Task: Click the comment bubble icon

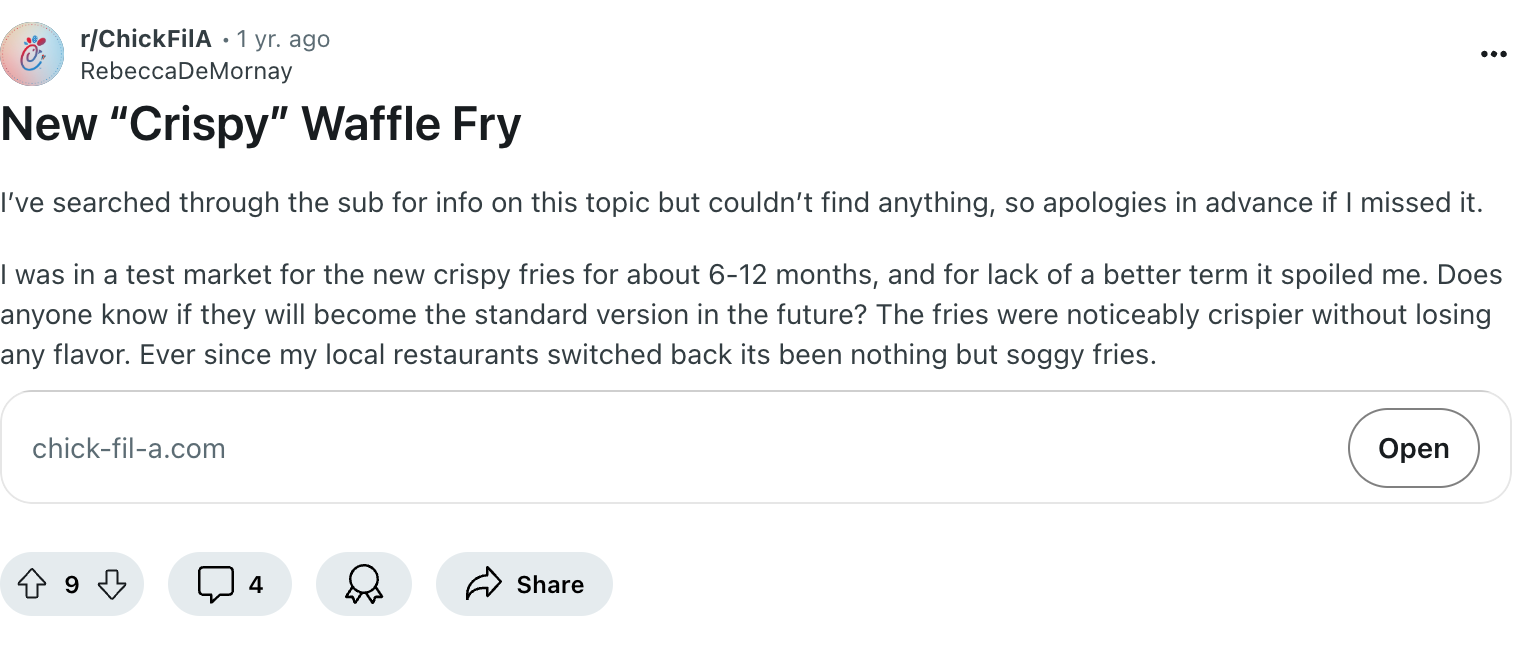Action: (215, 584)
